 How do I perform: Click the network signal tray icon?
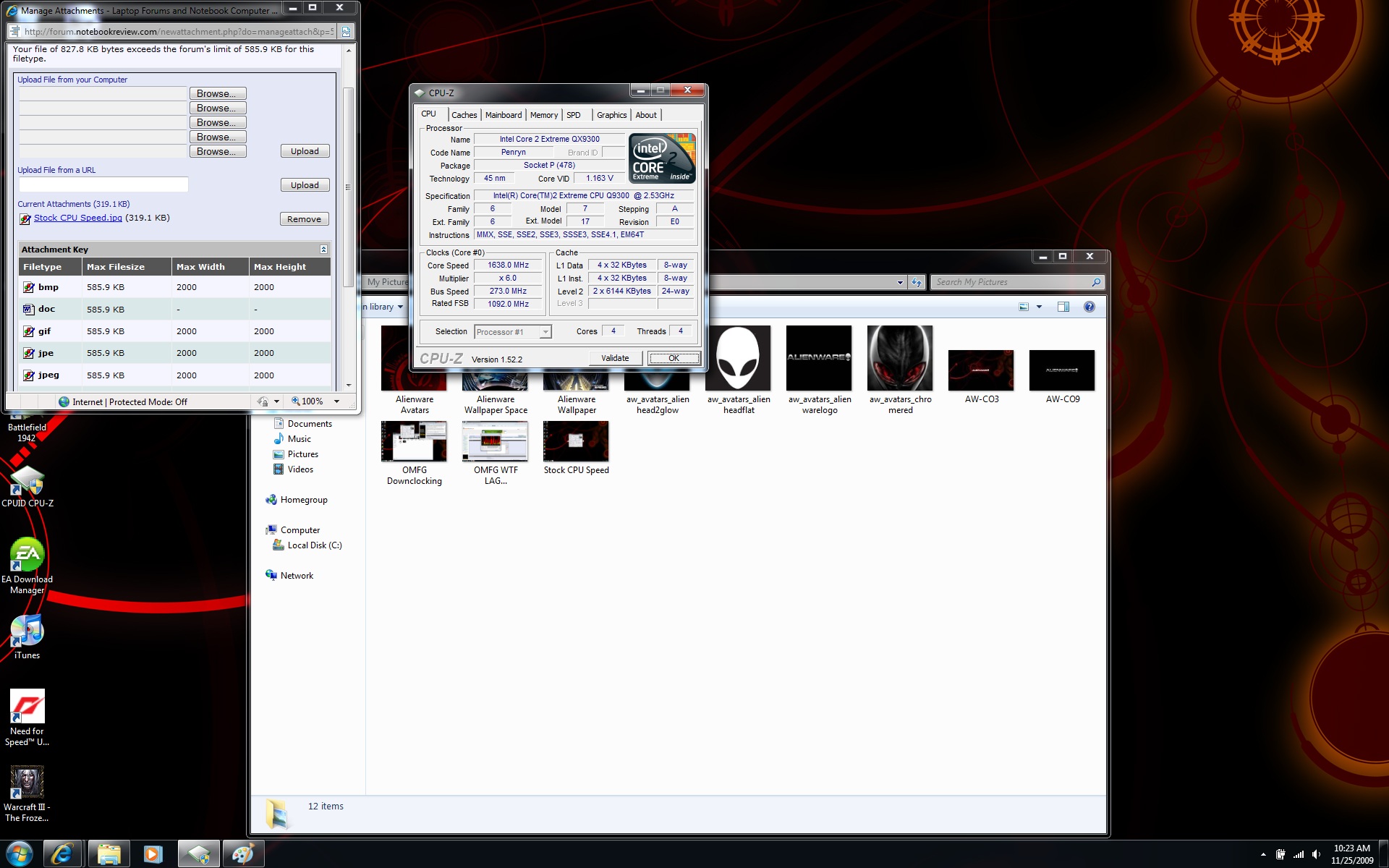[1299, 854]
